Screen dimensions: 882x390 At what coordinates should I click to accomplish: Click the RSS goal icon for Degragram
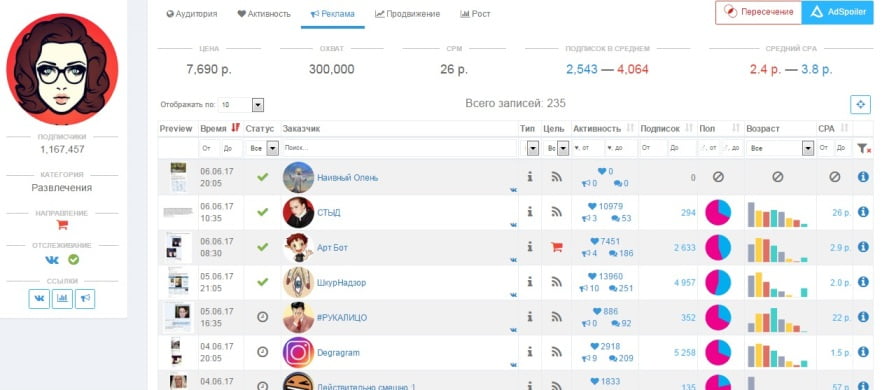[x=556, y=352]
